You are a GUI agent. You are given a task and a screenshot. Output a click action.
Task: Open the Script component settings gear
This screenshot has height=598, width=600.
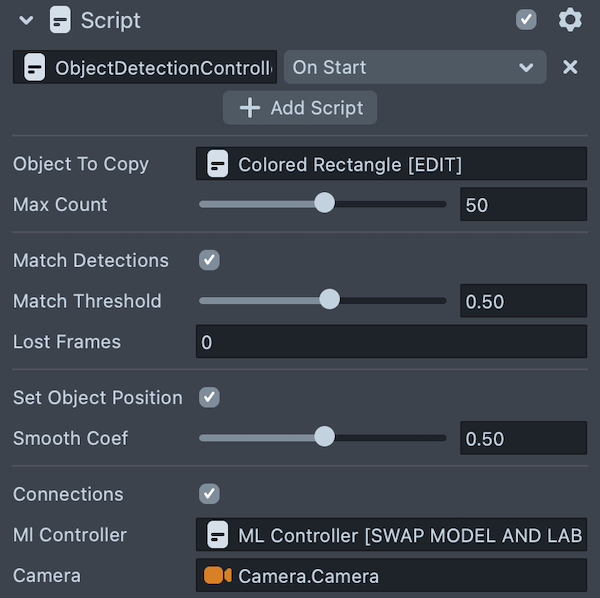(570, 20)
